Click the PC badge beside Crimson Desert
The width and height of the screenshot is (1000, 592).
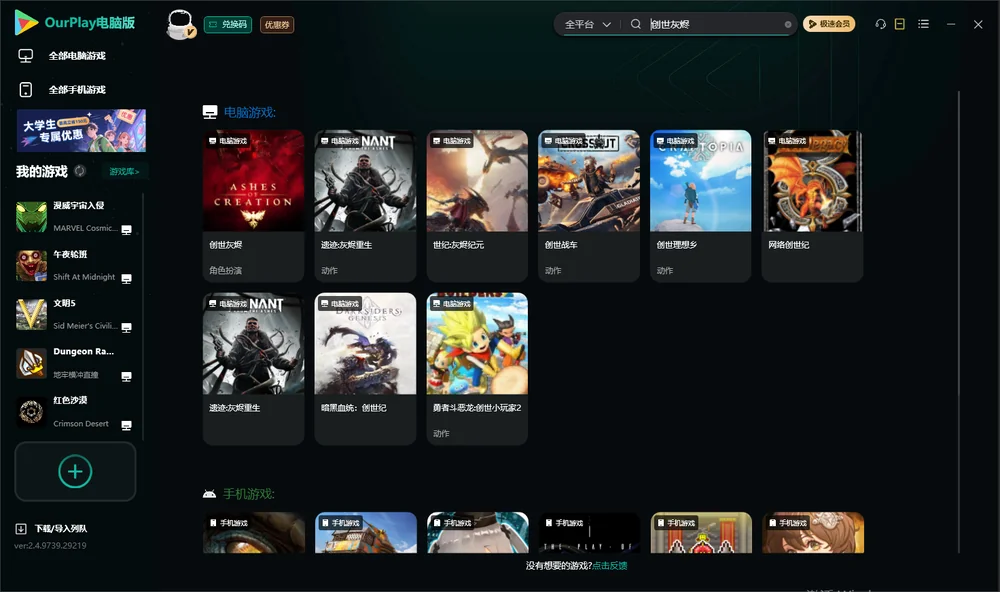click(126, 426)
